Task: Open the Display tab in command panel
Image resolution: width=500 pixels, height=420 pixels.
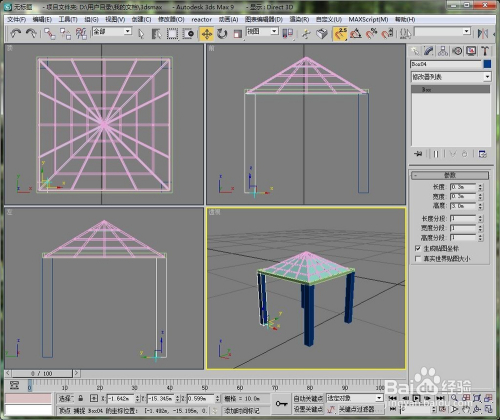Action: pos(471,51)
